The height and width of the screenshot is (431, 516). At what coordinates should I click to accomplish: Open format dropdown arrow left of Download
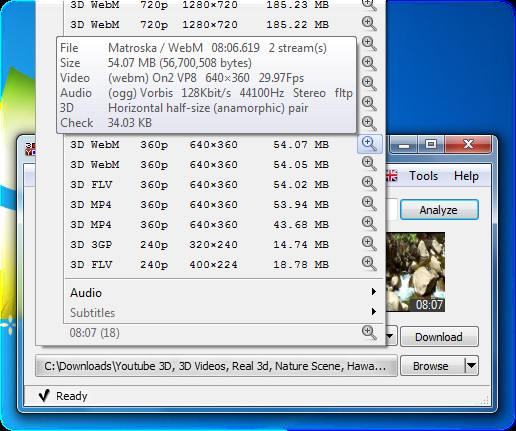(390, 336)
